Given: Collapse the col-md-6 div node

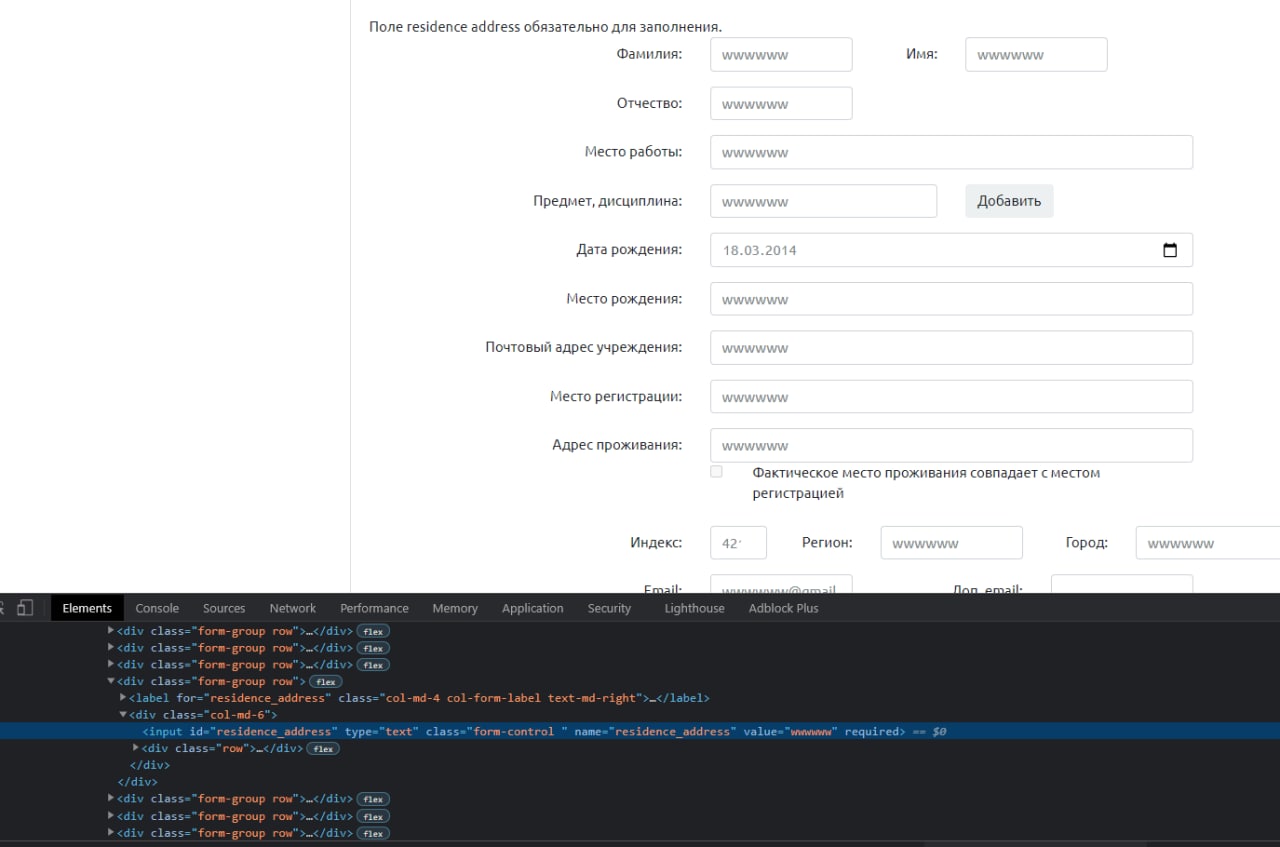Looking at the screenshot, I should tap(123, 715).
